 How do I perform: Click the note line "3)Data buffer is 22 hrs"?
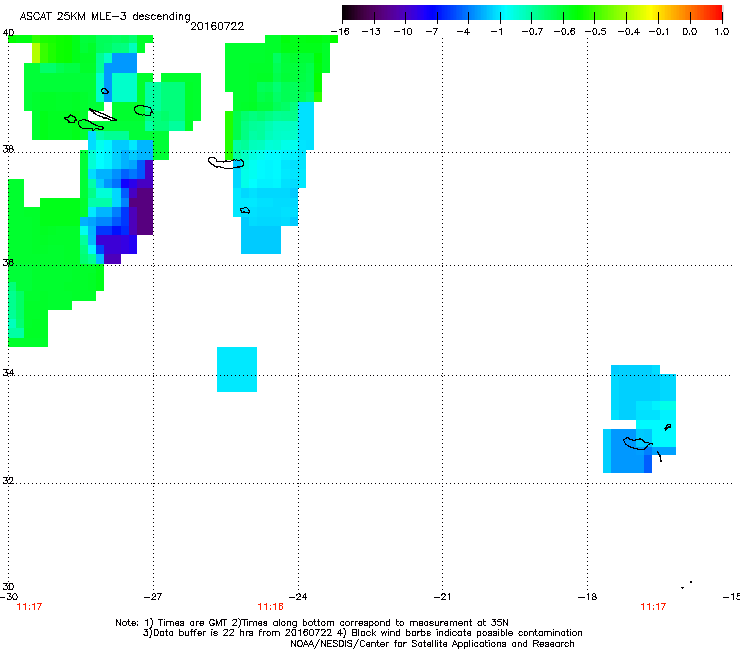[362, 633]
